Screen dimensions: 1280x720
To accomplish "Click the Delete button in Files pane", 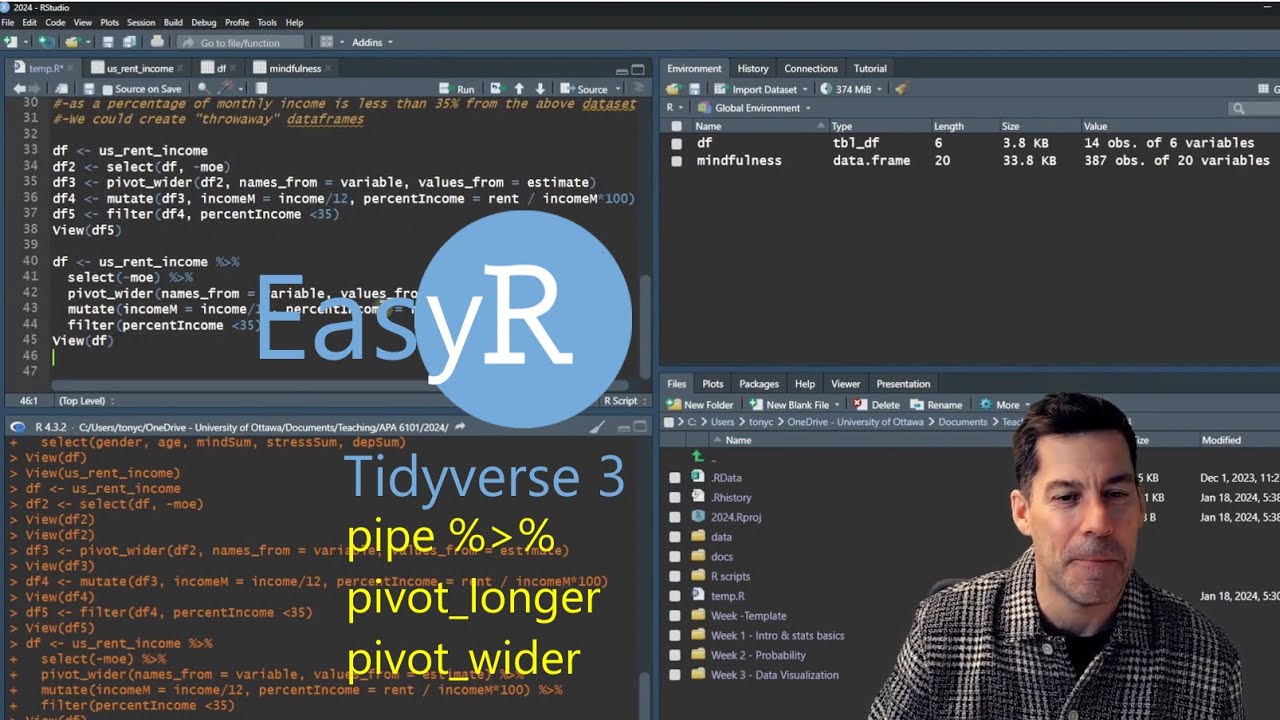I will tap(877, 405).
